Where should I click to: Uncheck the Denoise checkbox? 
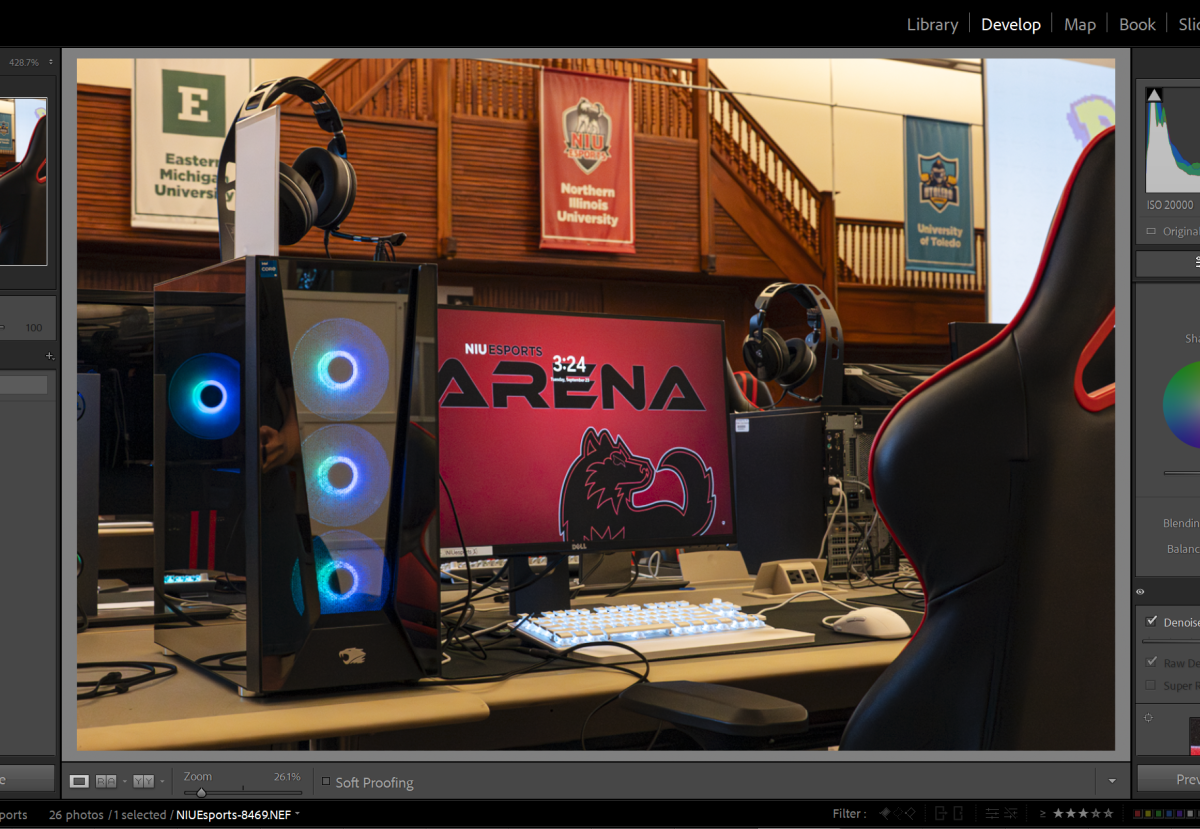[x=1152, y=621]
